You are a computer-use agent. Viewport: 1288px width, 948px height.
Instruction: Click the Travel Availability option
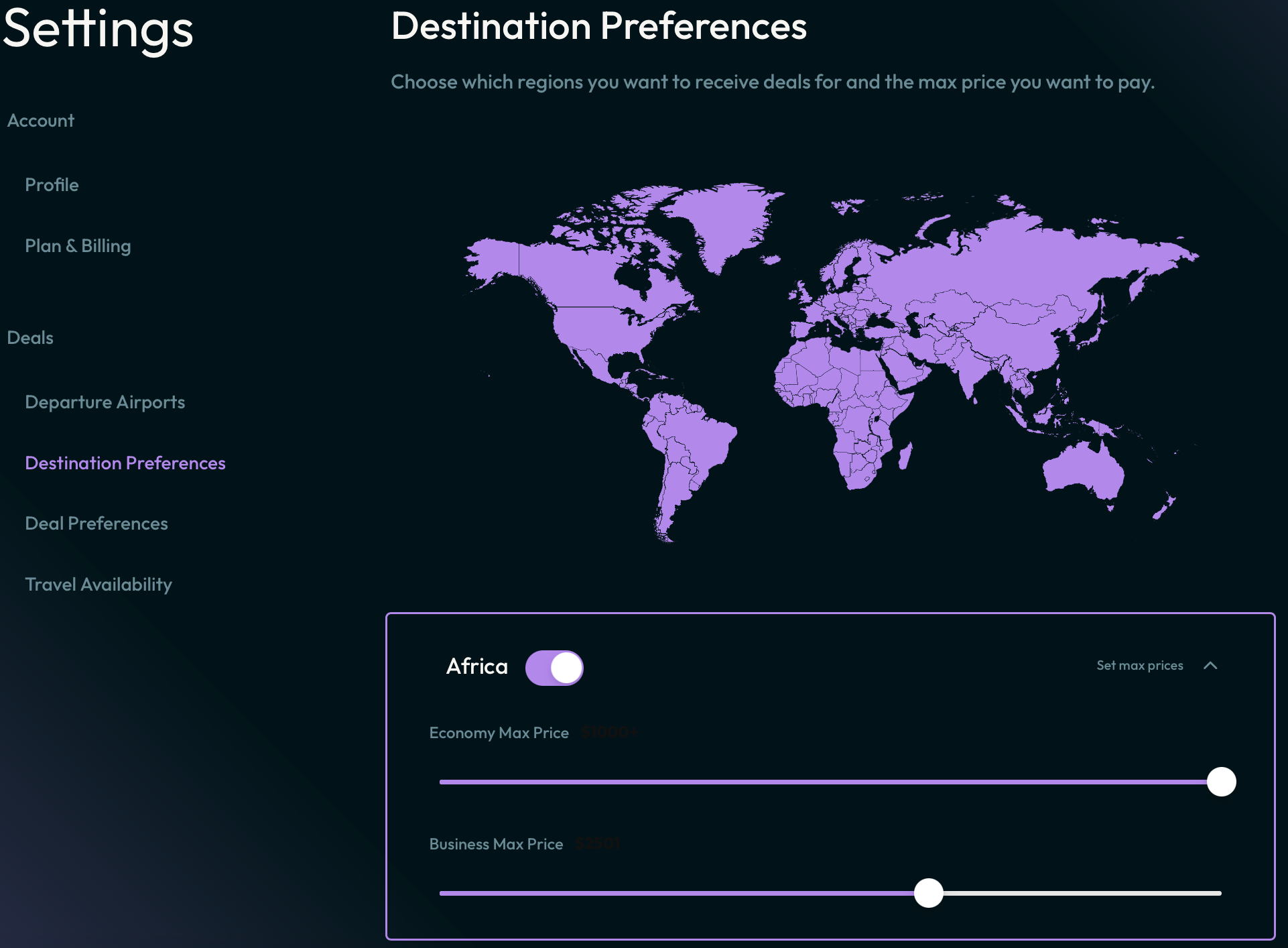click(99, 583)
